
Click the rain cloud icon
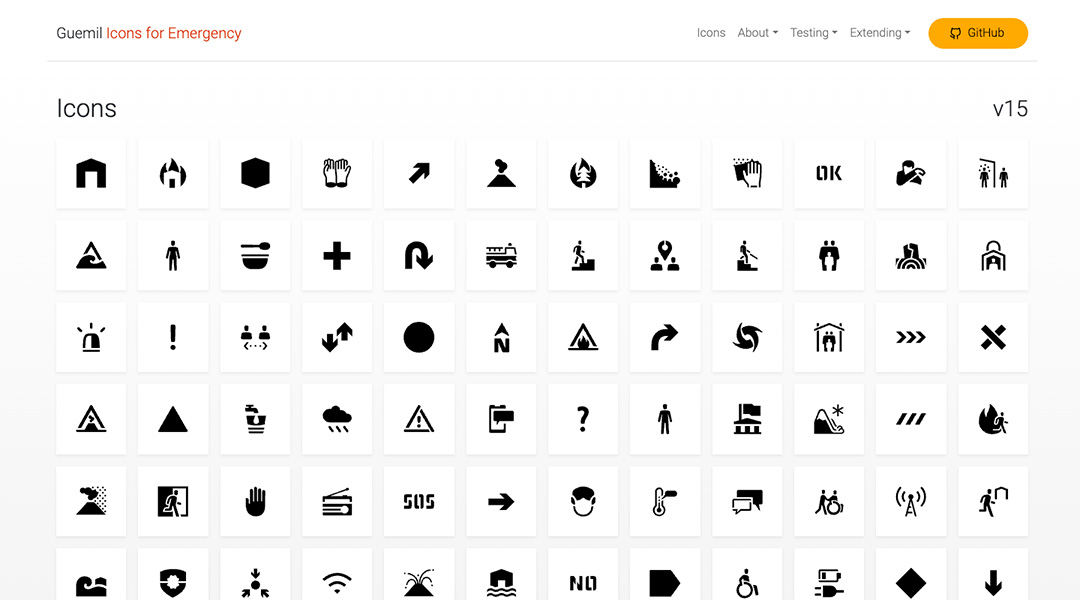click(337, 420)
